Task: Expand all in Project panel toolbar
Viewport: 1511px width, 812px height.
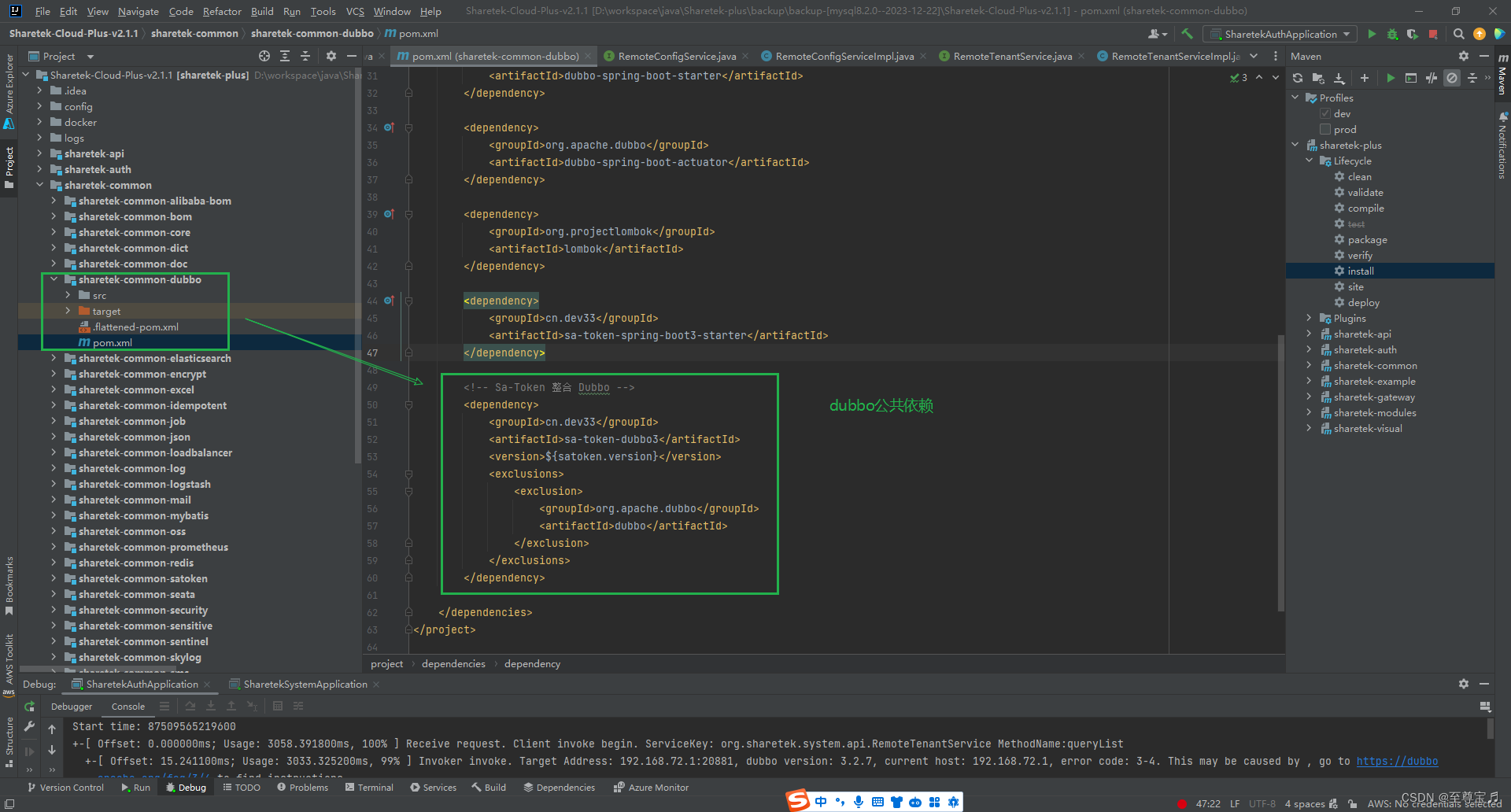Action: point(285,56)
